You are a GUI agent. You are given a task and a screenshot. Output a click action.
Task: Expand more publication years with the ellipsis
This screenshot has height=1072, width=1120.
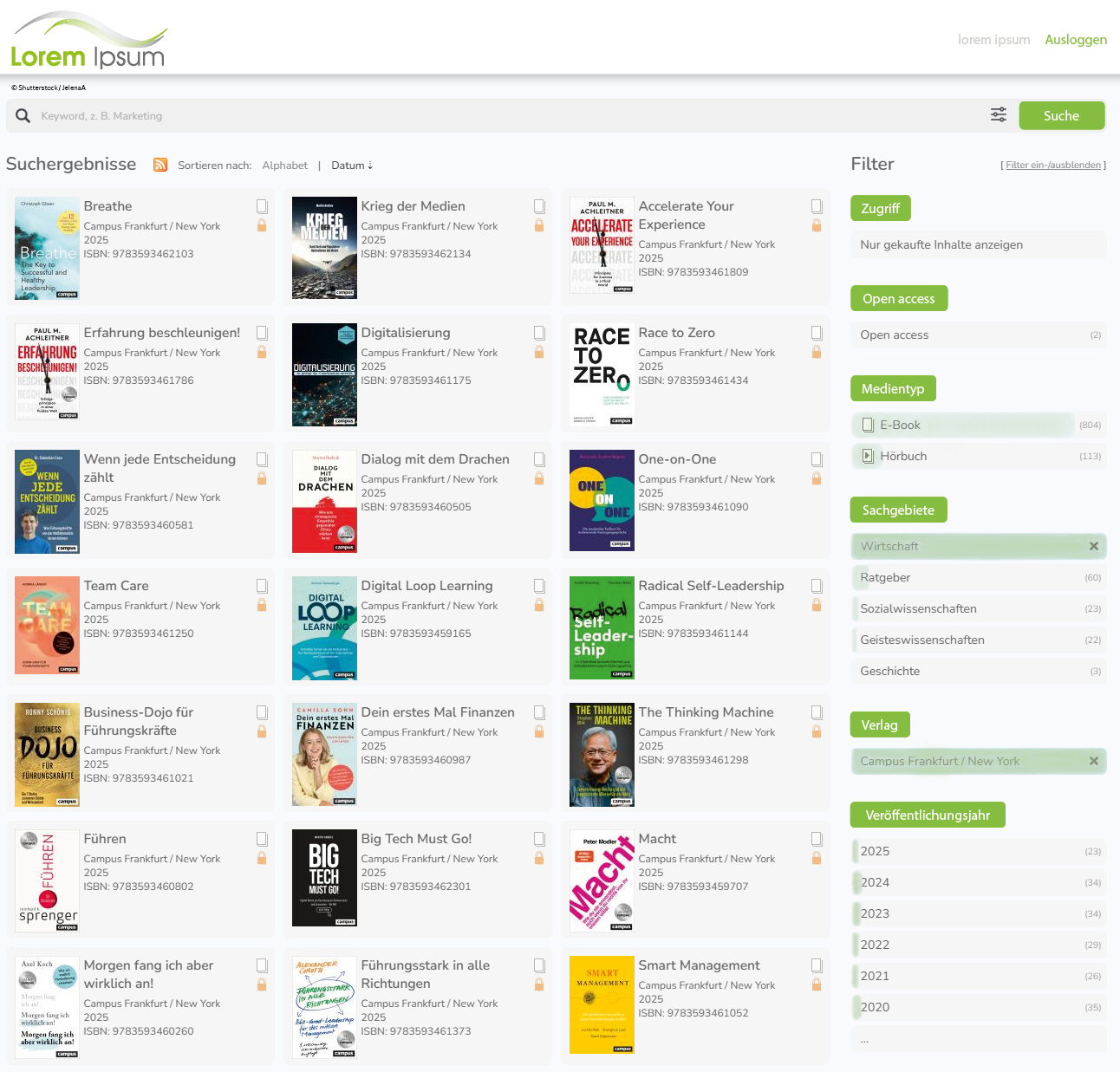click(864, 1038)
